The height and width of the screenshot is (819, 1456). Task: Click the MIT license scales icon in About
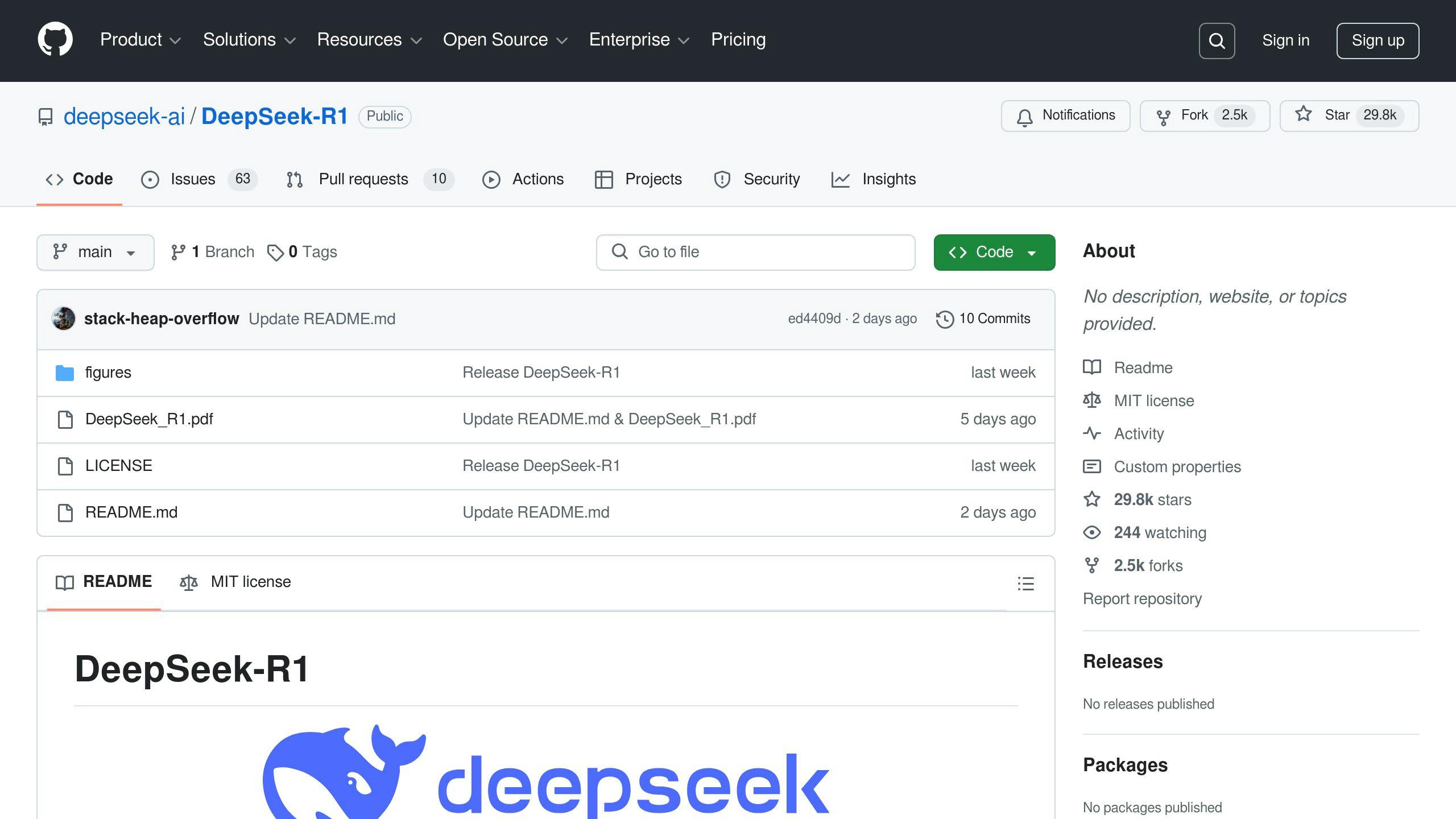[1092, 400]
